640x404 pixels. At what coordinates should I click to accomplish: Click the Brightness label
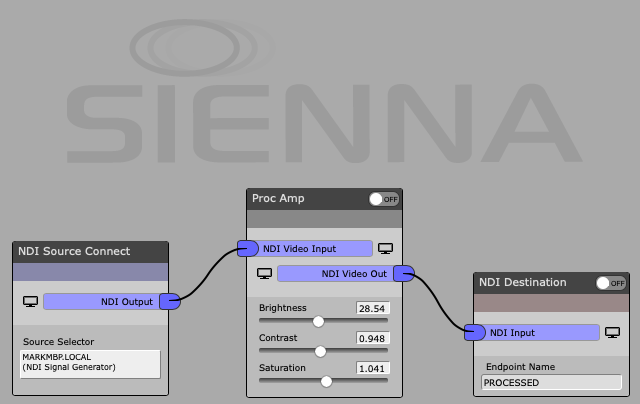tap(282, 308)
